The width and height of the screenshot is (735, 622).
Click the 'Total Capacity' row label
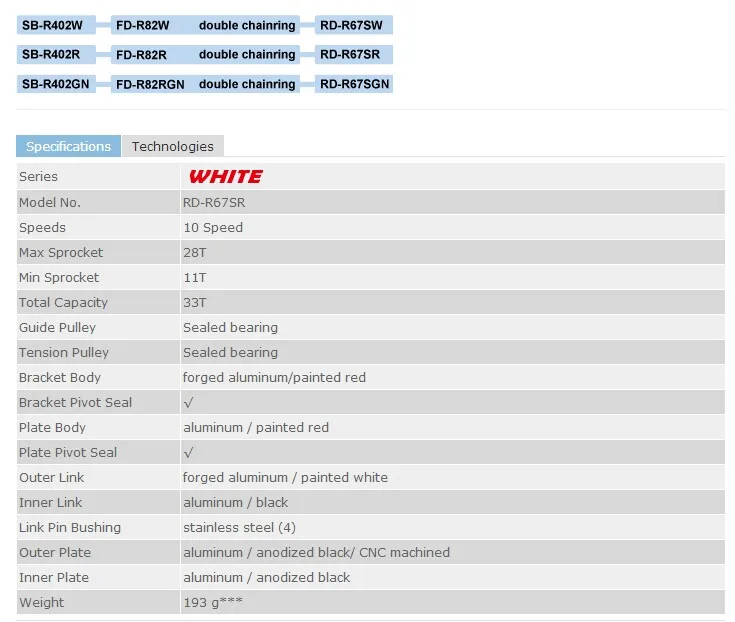coord(63,303)
